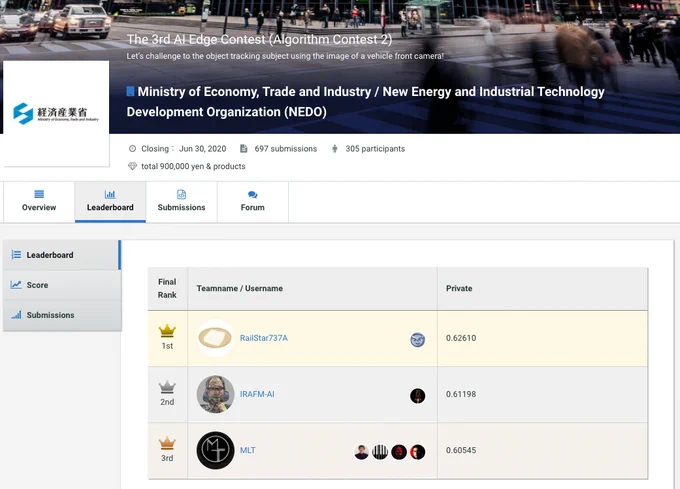Click the Submissions document icon in the tab

pyautogui.click(x=181, y=194)
